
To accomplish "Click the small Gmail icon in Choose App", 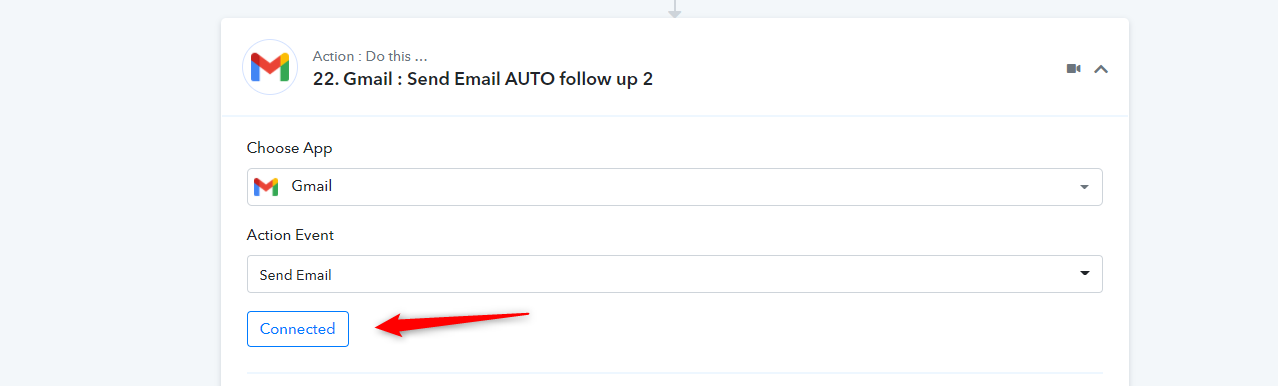I will click(266, 187).
